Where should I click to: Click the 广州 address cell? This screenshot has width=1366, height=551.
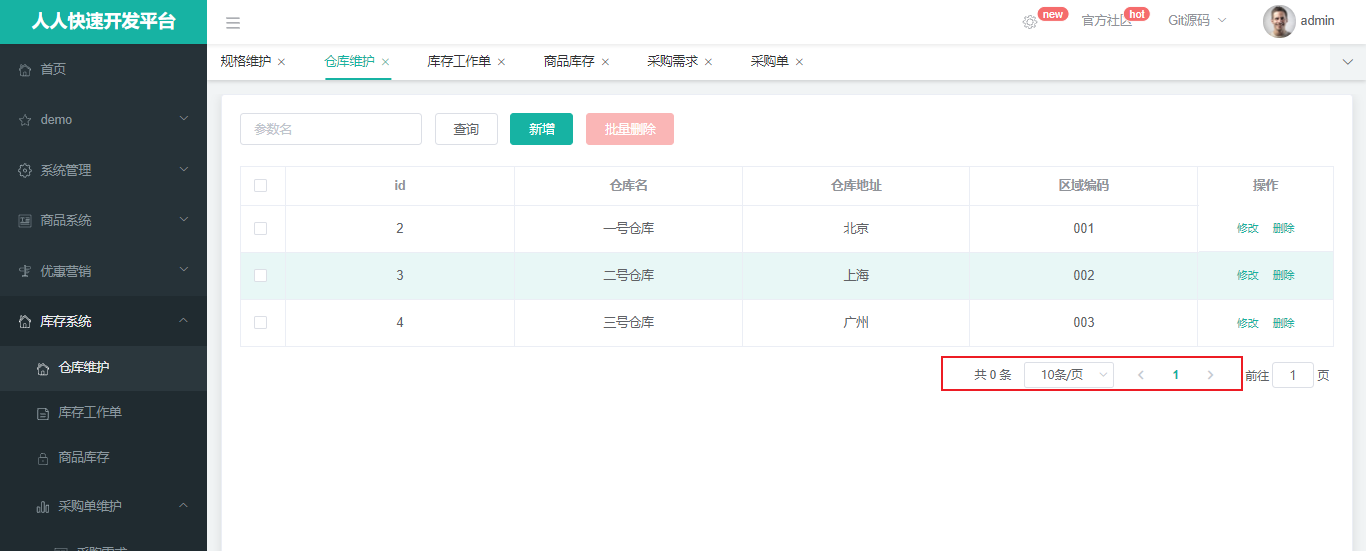(856, 322)
